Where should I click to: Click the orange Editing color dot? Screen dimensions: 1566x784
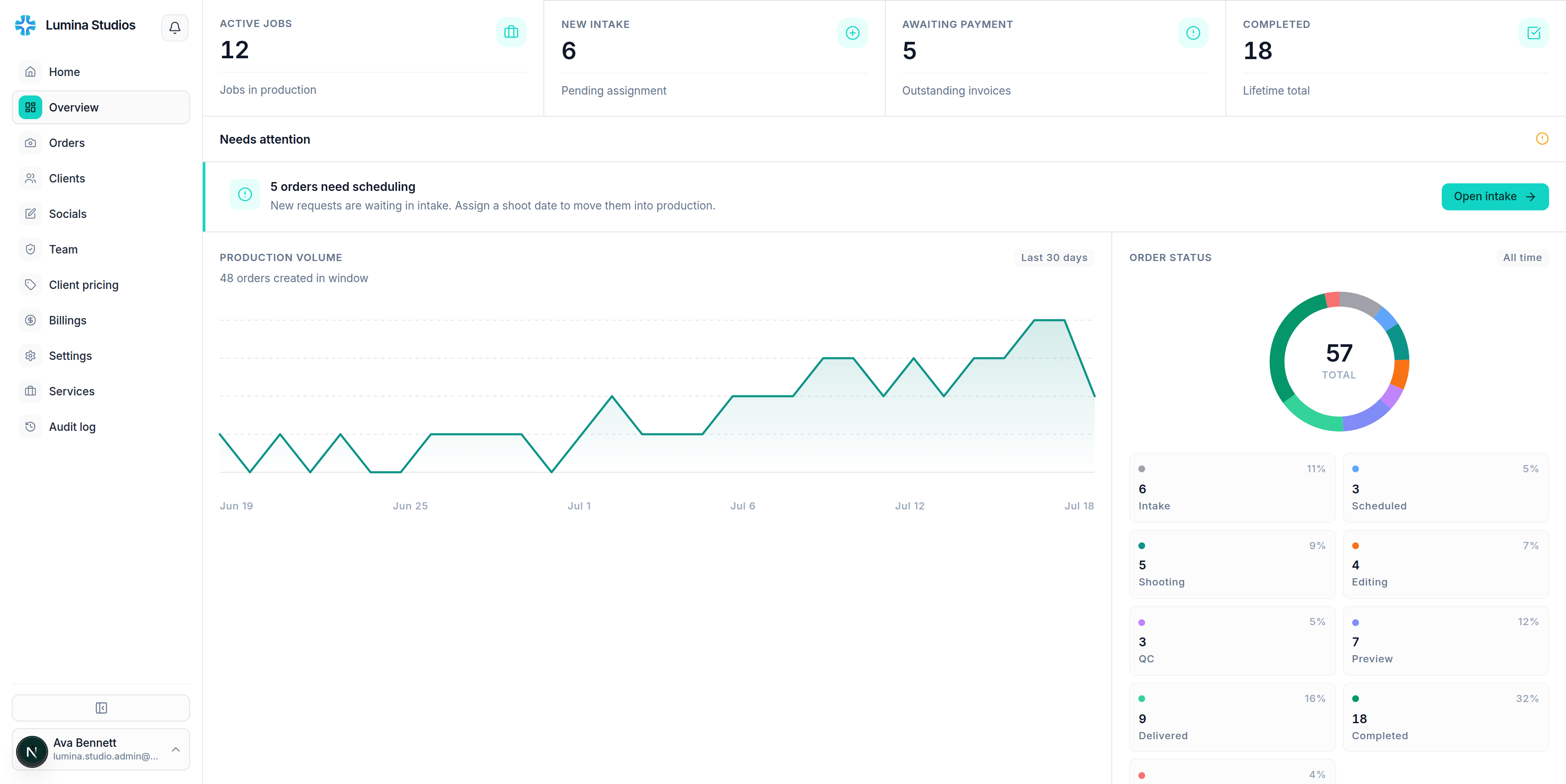[1355, 546]
